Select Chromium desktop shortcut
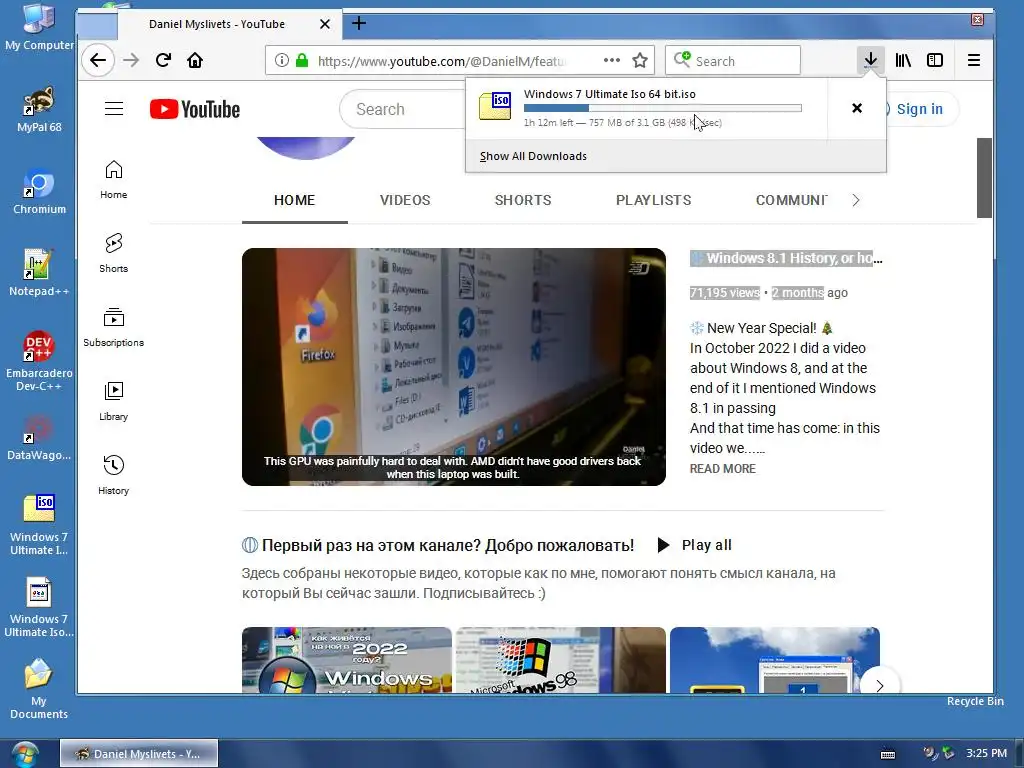The height and width of the screenshot is (768, 1024). pos(39,192)
